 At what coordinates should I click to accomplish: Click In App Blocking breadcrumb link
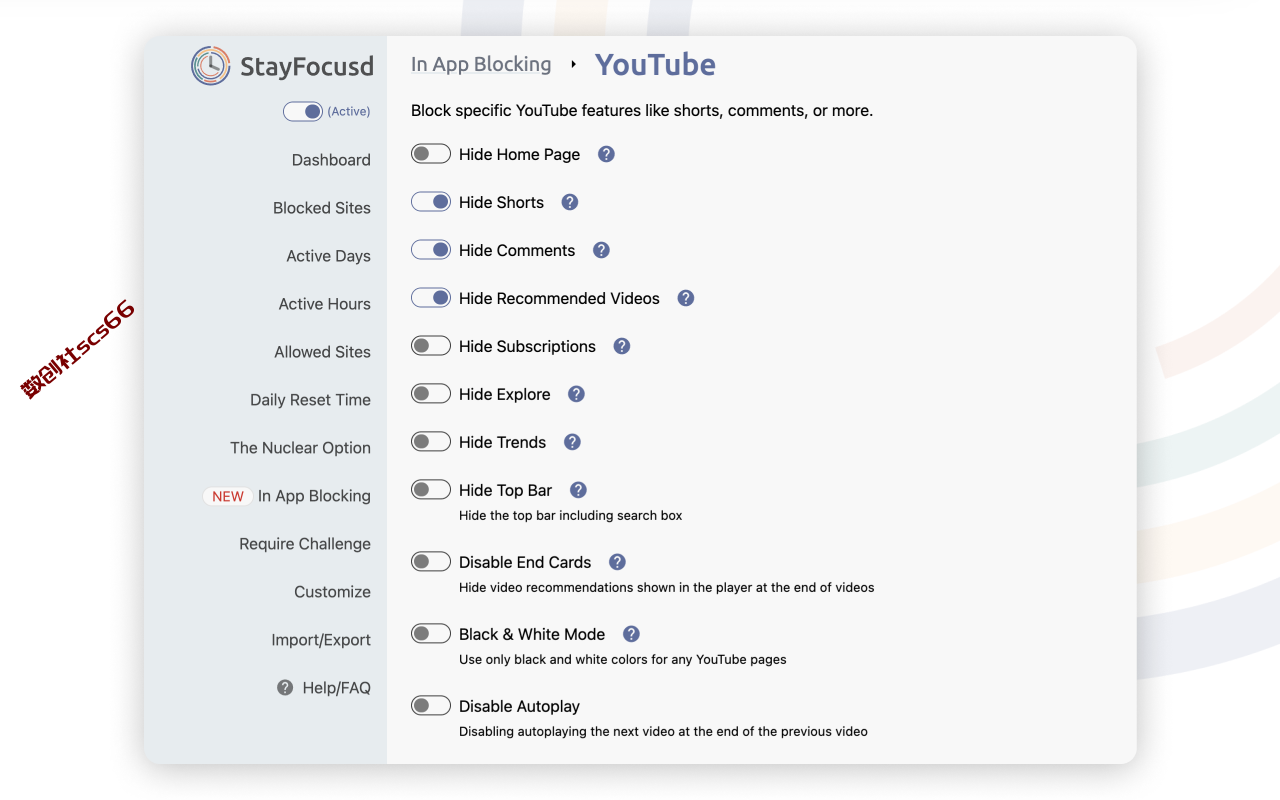pyautogui.click(x=481, y=64)
